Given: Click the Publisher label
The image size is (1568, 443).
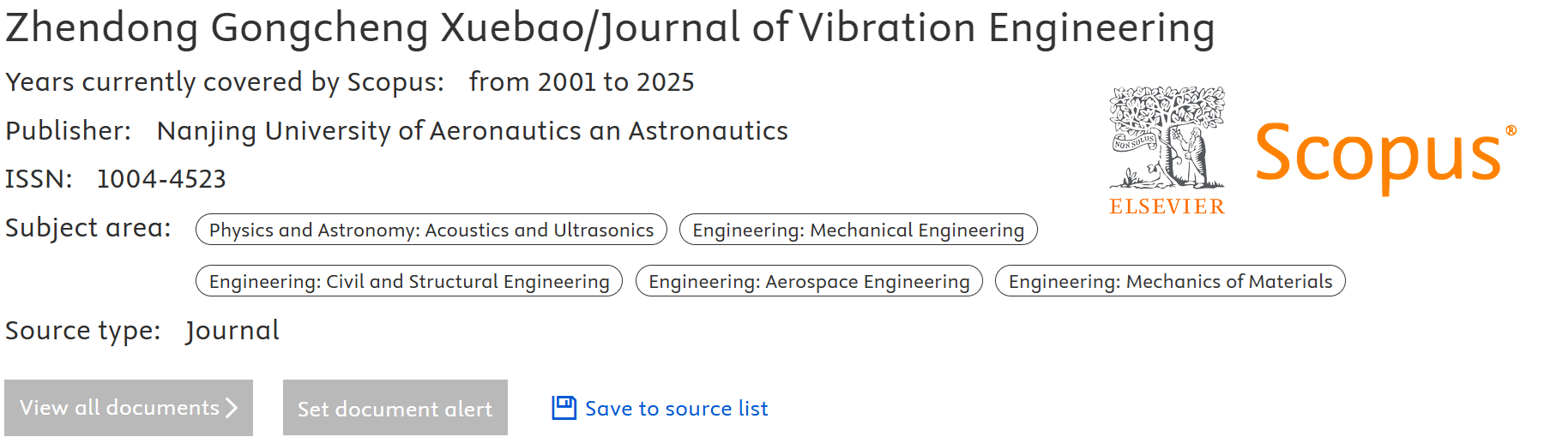Looking at the screenshot, I should 69,131.
